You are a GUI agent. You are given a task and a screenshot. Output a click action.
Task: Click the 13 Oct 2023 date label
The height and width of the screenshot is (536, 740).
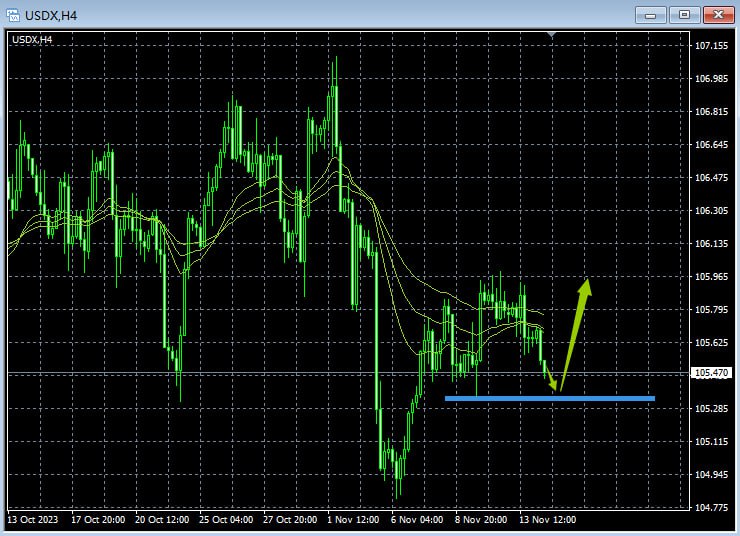[x=35, y=520]
